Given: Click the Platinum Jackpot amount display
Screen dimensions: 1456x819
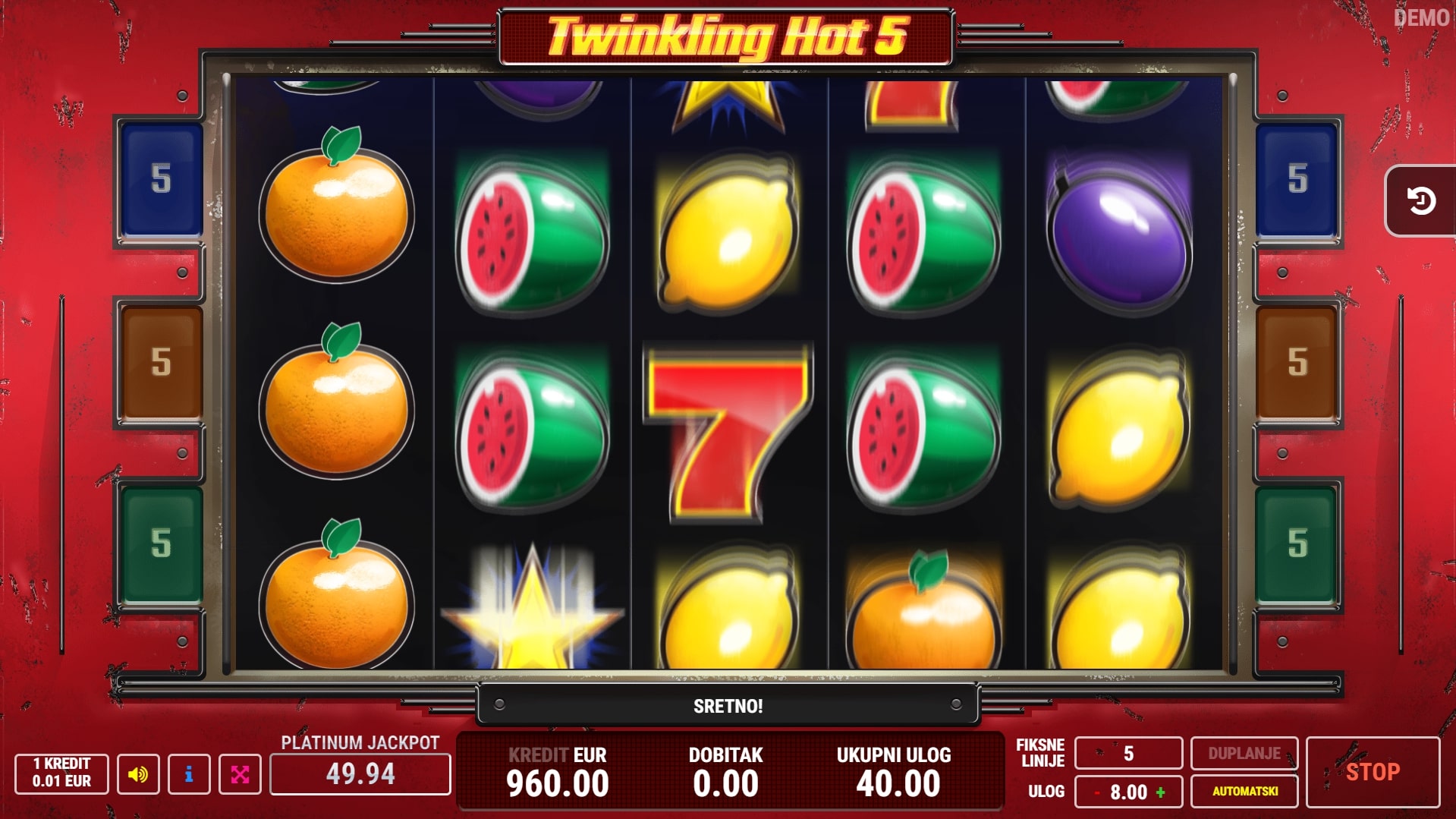Looking at the screenshot, I should coord(360,774).
